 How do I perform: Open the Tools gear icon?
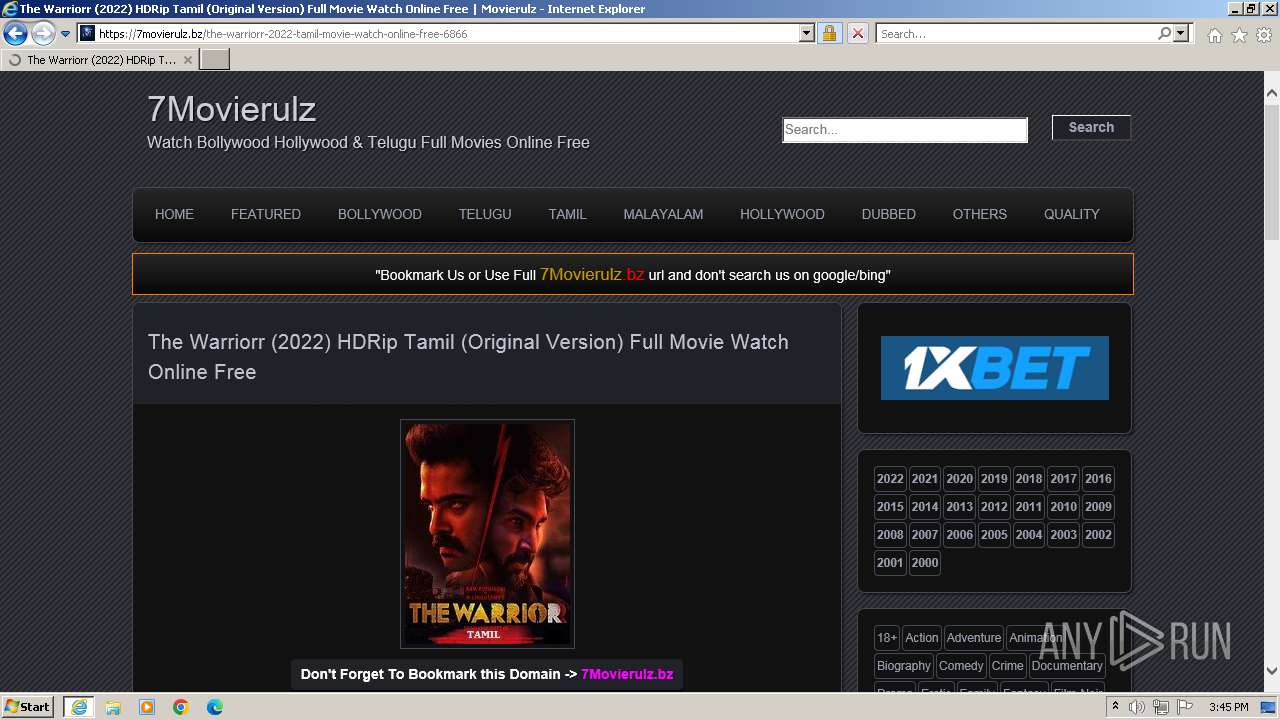click(x=1264, y=35)
